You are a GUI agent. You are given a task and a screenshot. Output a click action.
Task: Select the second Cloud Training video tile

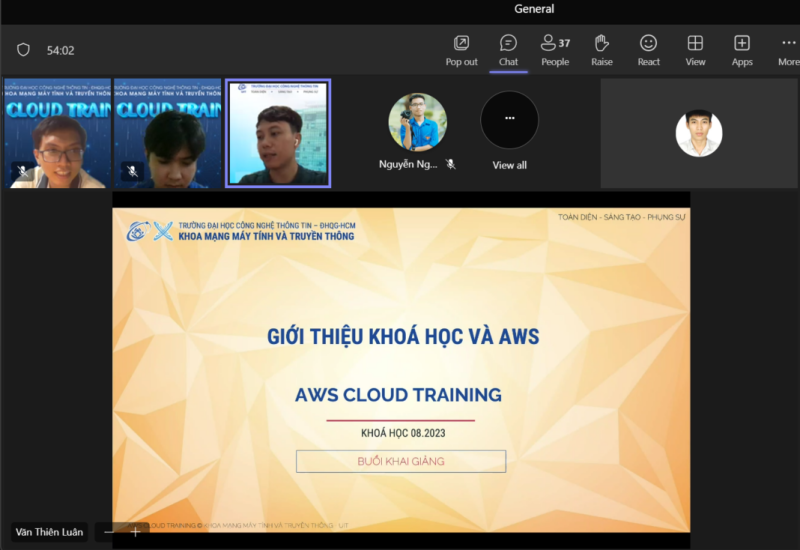(167, 134)
